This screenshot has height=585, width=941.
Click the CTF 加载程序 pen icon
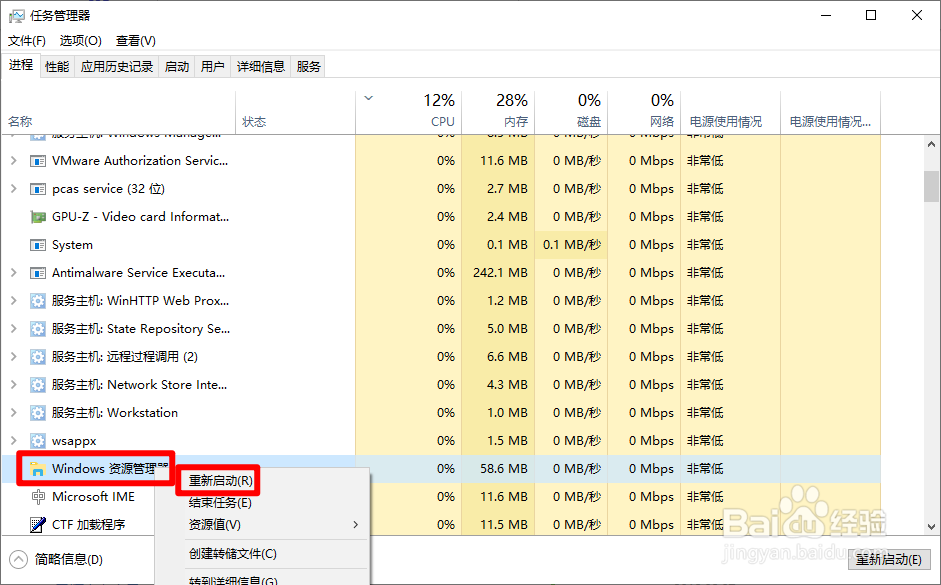(38, 525)
